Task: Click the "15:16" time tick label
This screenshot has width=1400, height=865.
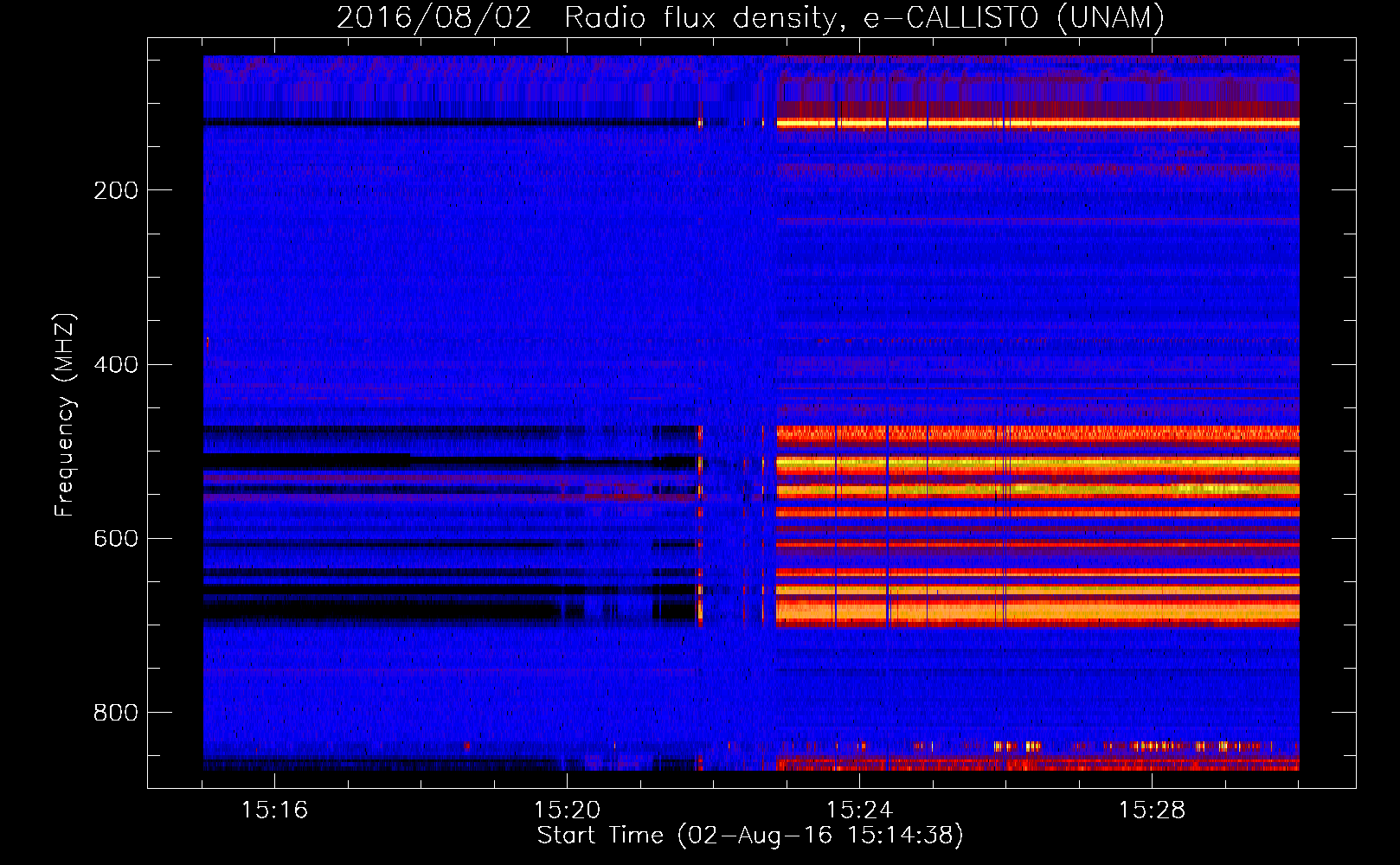Action: tap(274, 811)
